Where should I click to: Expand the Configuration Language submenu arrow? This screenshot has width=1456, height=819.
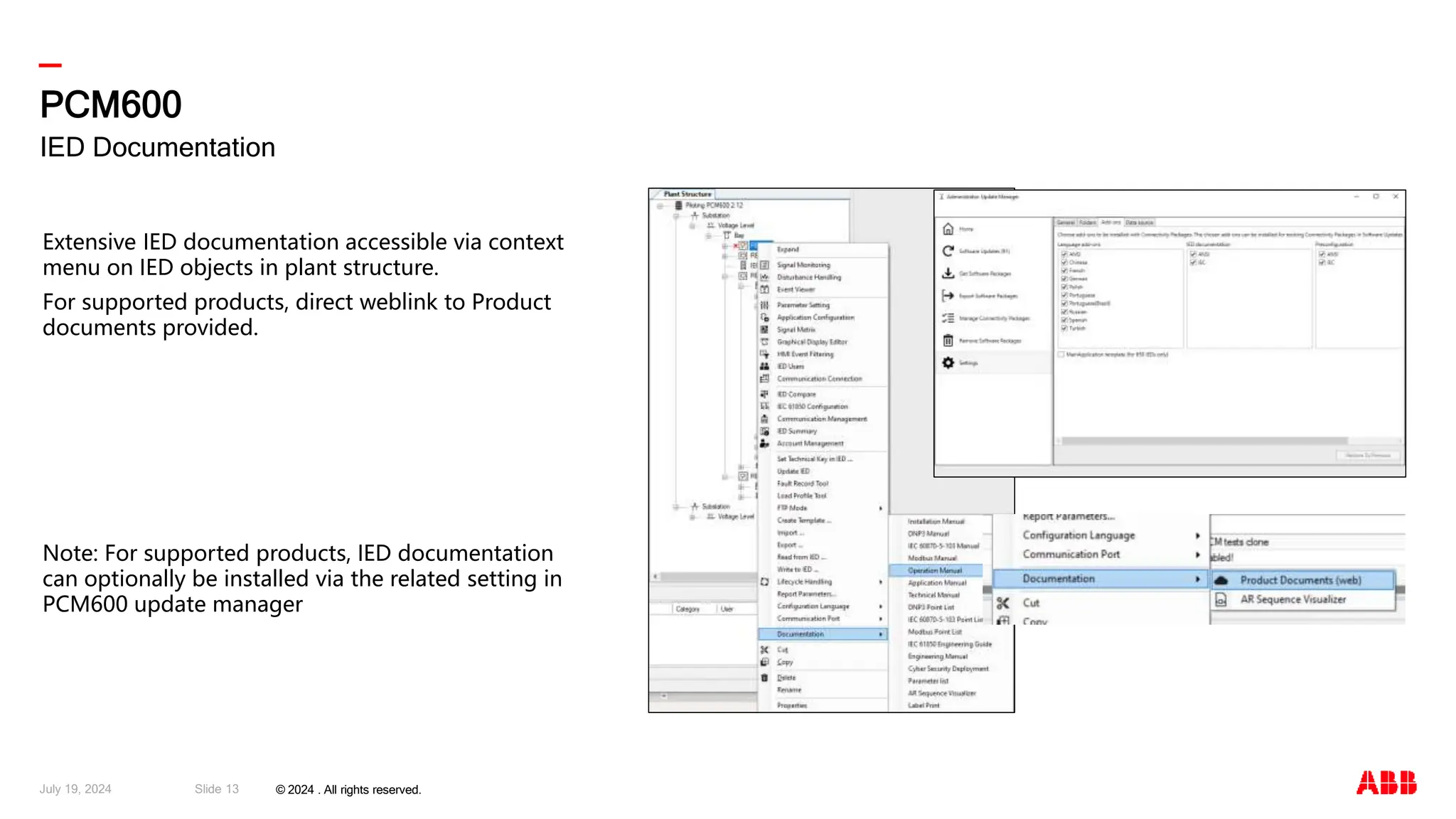tap(1197, 535)
